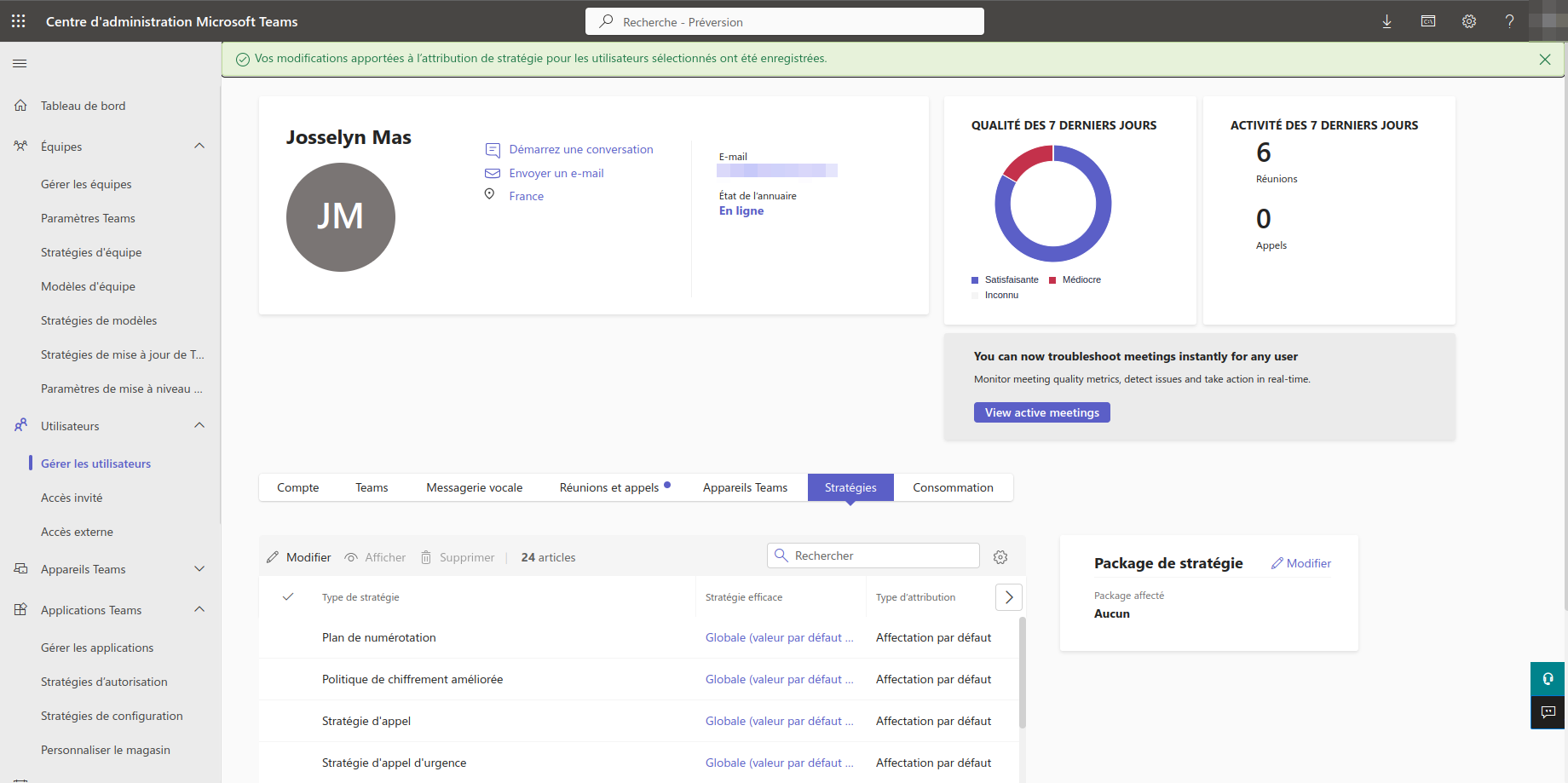1568x783 pixels.
Task: Select the Stratégie d'appel row
Action: pos(366,721)
